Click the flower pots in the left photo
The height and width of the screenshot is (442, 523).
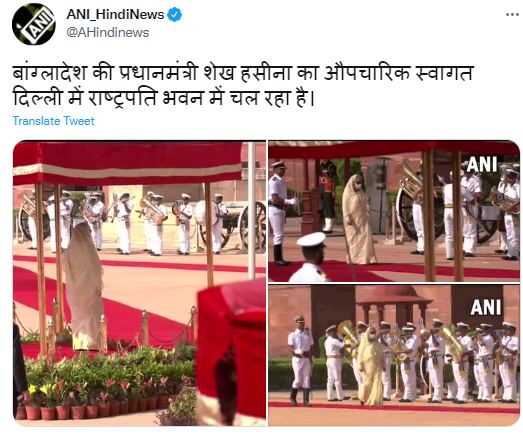93,408
